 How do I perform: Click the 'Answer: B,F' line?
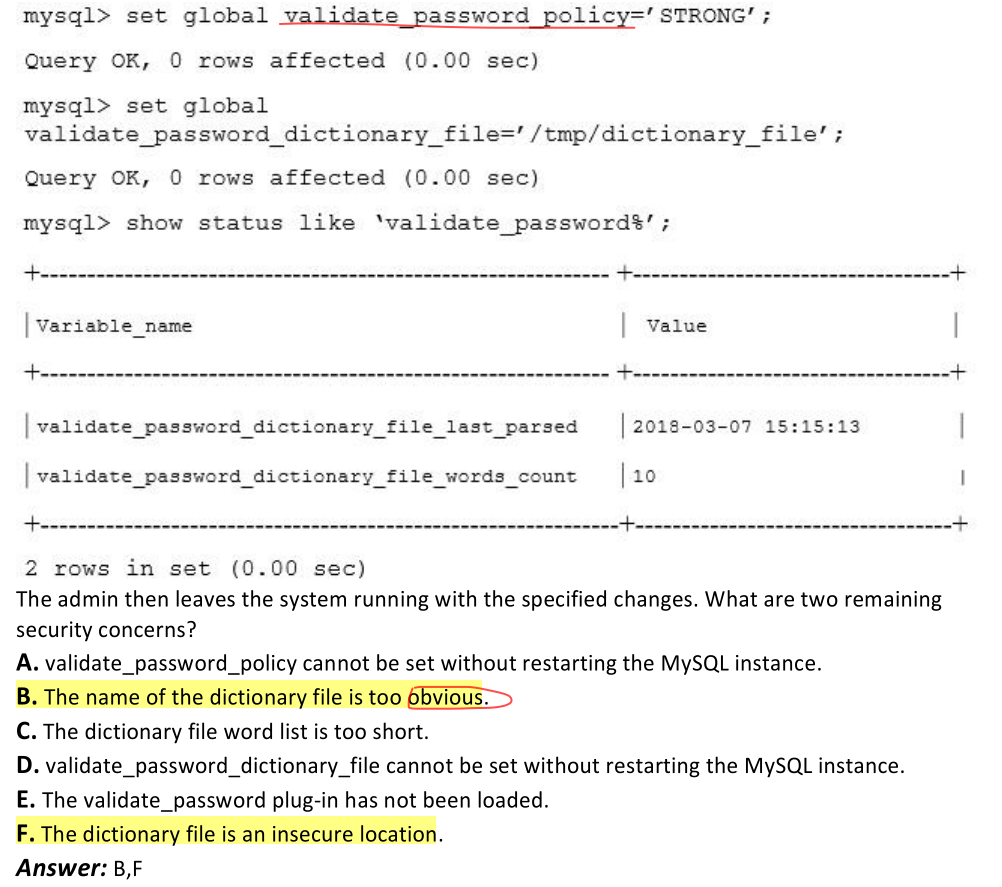(79, 868)
